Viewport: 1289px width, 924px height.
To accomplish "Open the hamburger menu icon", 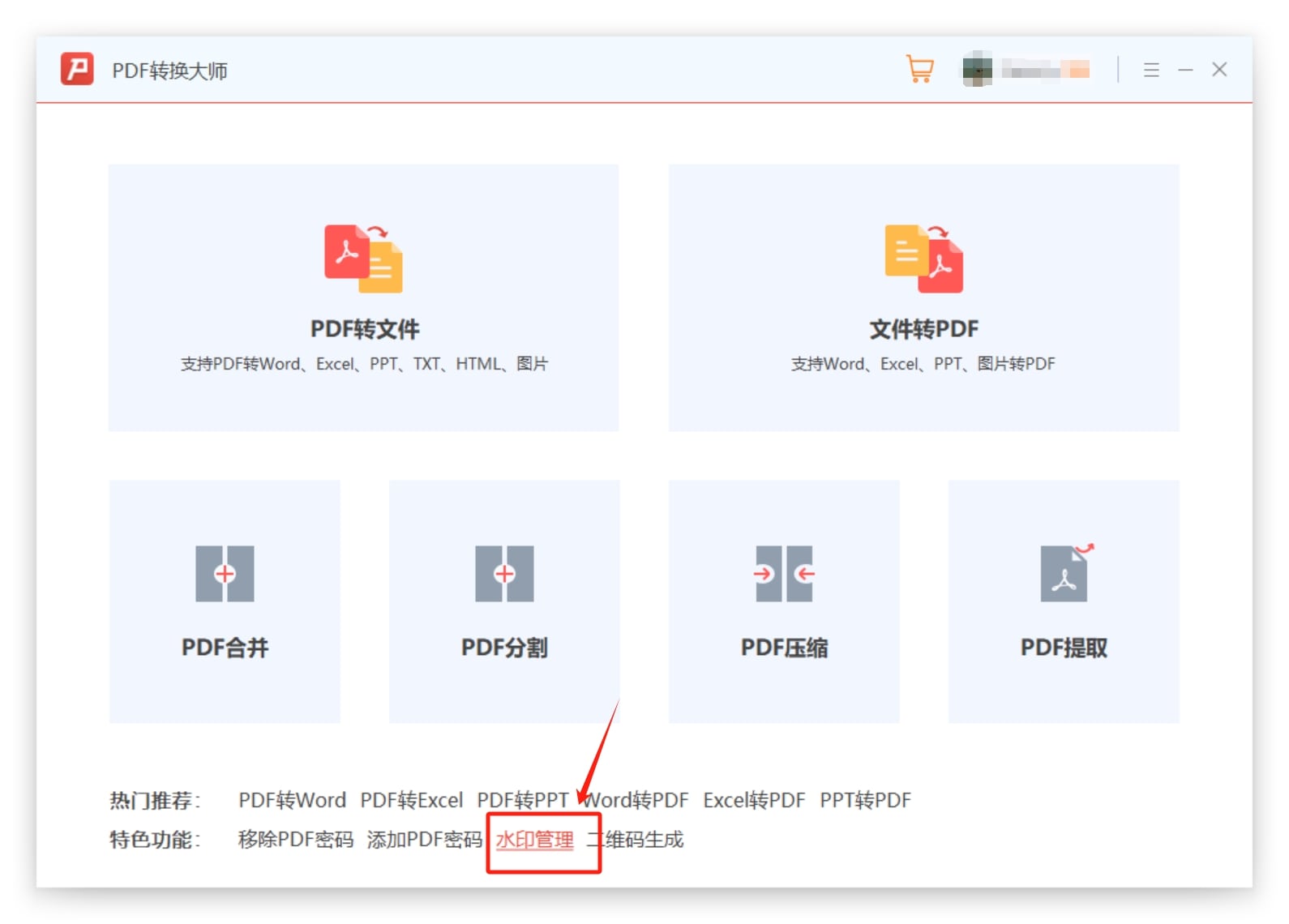I will [1151, 70].
